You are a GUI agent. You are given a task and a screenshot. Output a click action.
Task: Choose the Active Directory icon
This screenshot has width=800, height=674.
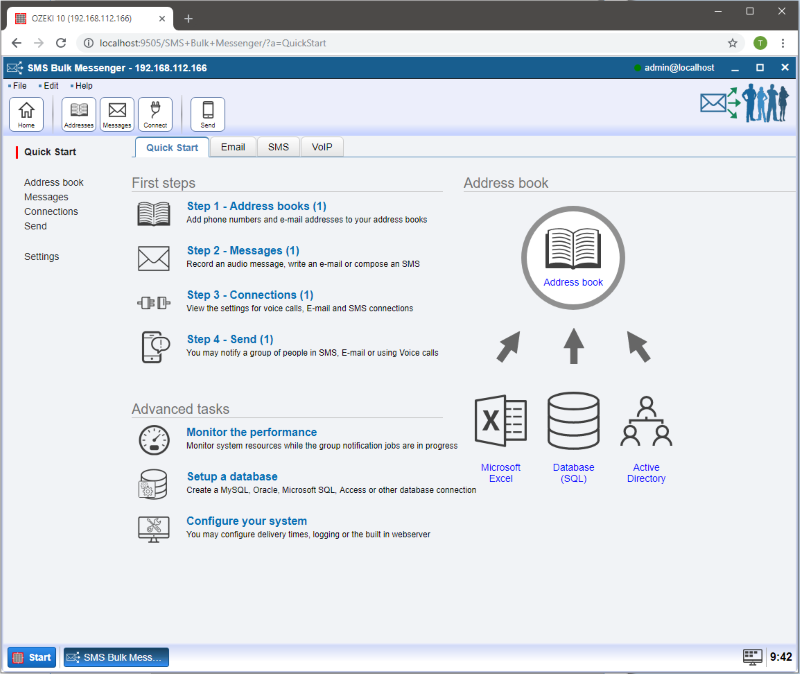tap(646, 422)
